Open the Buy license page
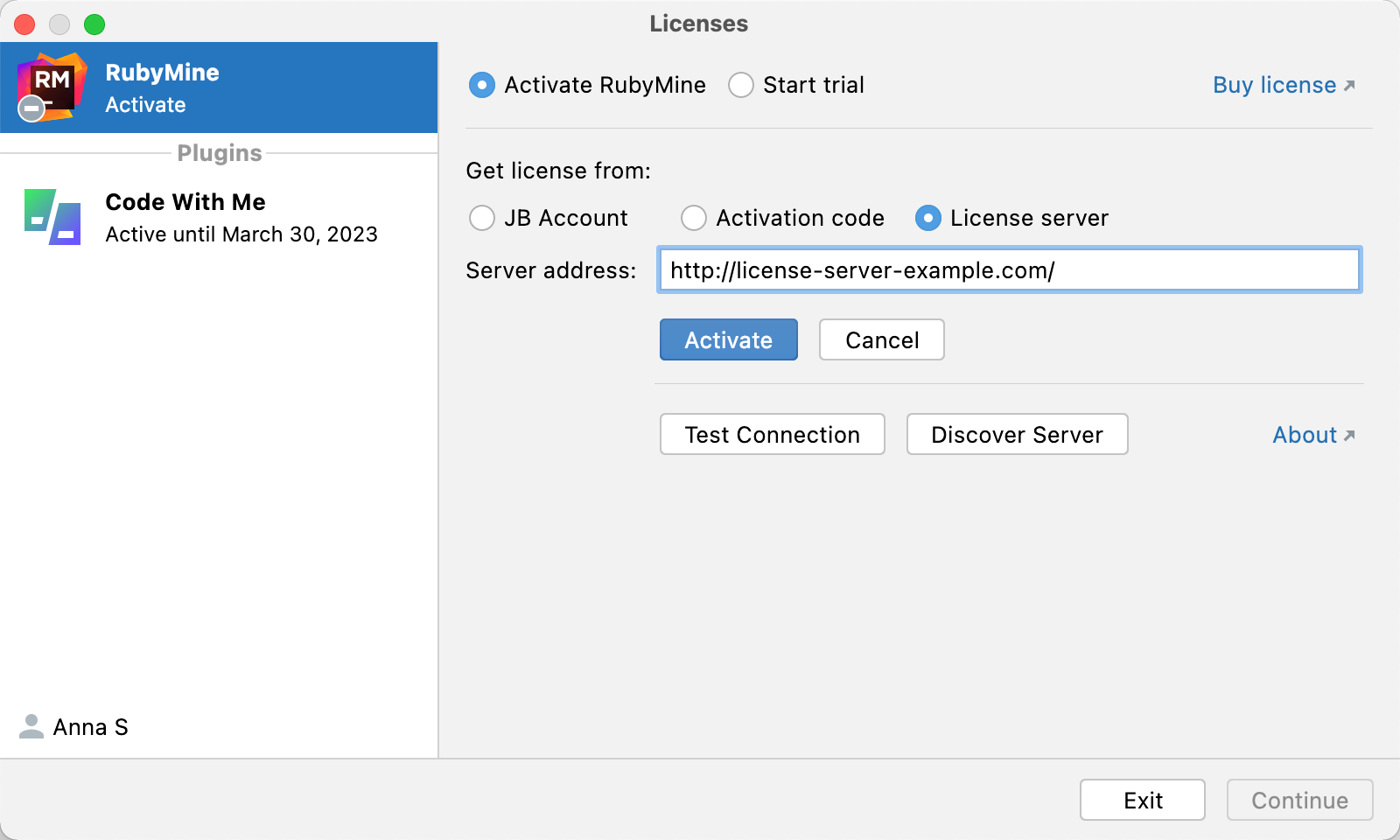 pyautogui.click(x=1273, y=84)
